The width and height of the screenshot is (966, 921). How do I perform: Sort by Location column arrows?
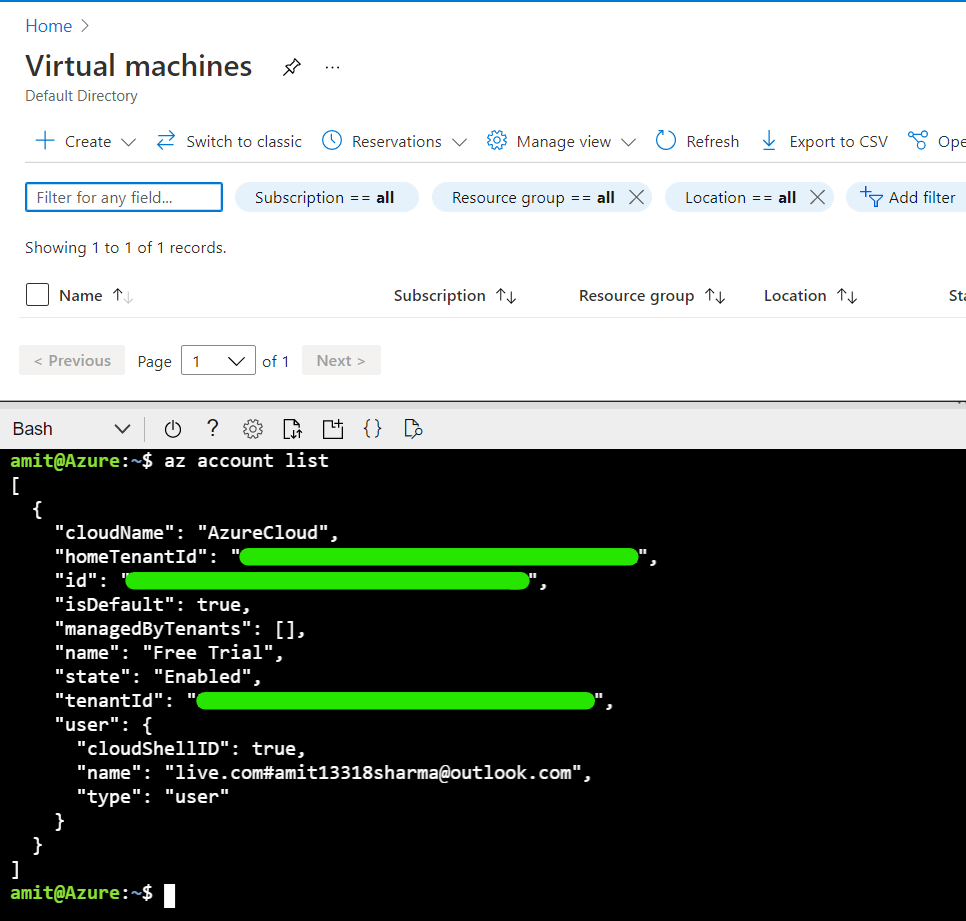tap(846, 296)
